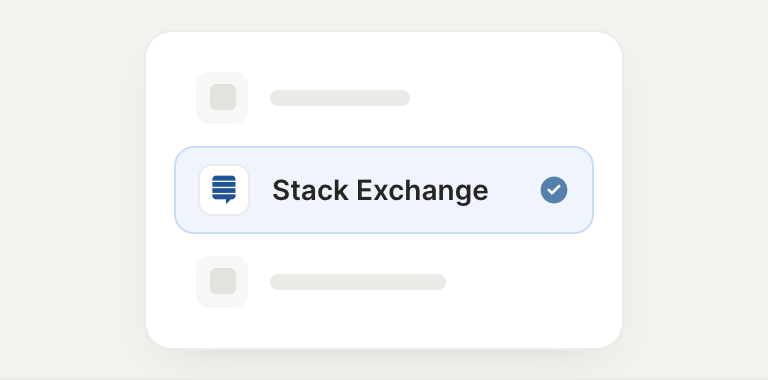Select the Stack Exchange list option

pos(384,190)
